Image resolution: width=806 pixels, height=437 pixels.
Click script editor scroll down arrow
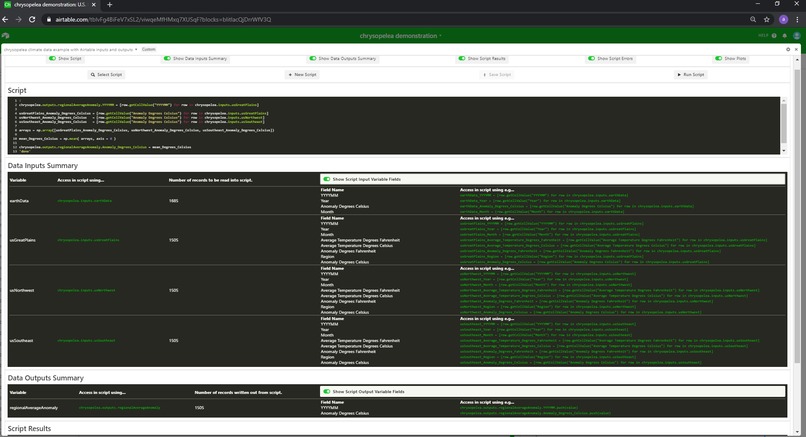783,151
